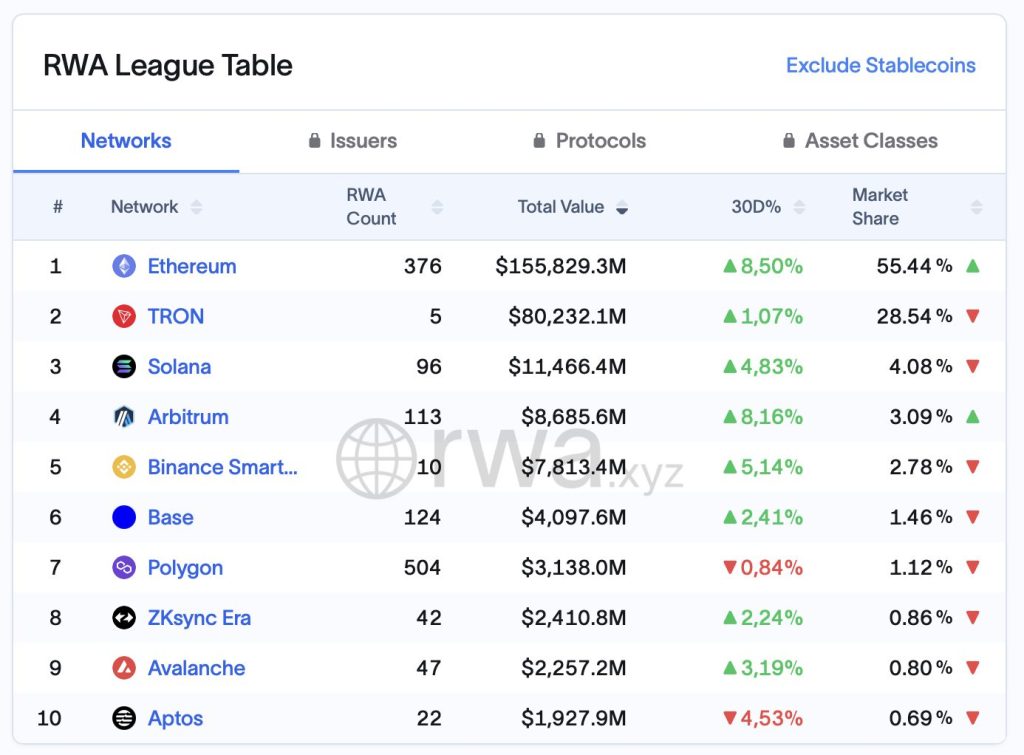The width and height of the screenshot is (1024, 755).
Task: Click the Ethereum network logo icon
Action: [x=124, y=266]
